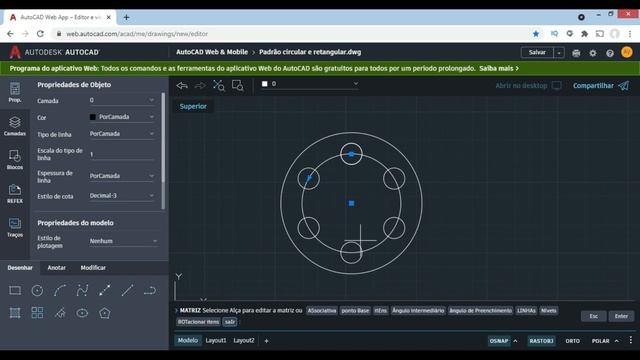The height and width of the screenshot is (360, 640).
Task: Expand OSNAP settings caret
Action: tap(516, 341)
